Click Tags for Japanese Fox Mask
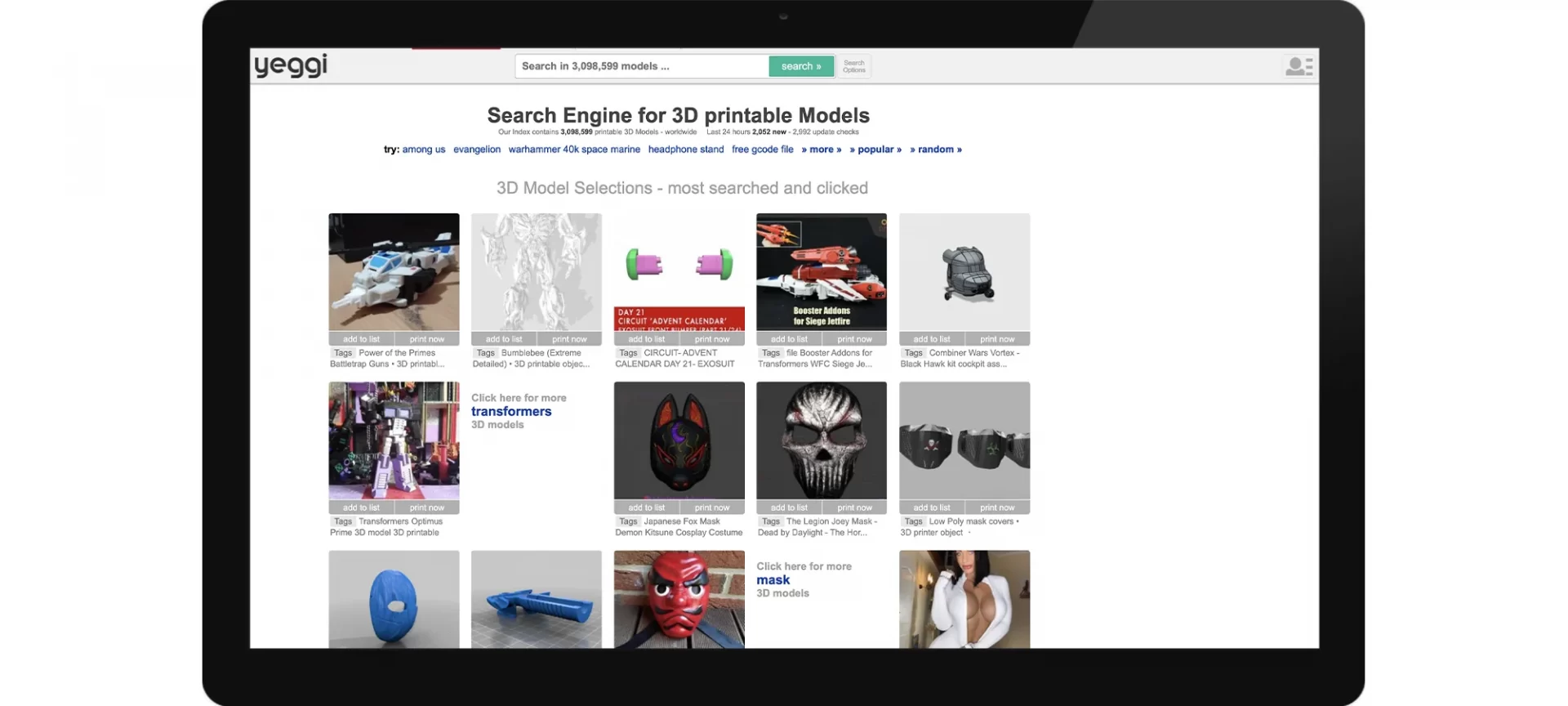This screenshot has width=1568, height=706. tap(628, 521)
